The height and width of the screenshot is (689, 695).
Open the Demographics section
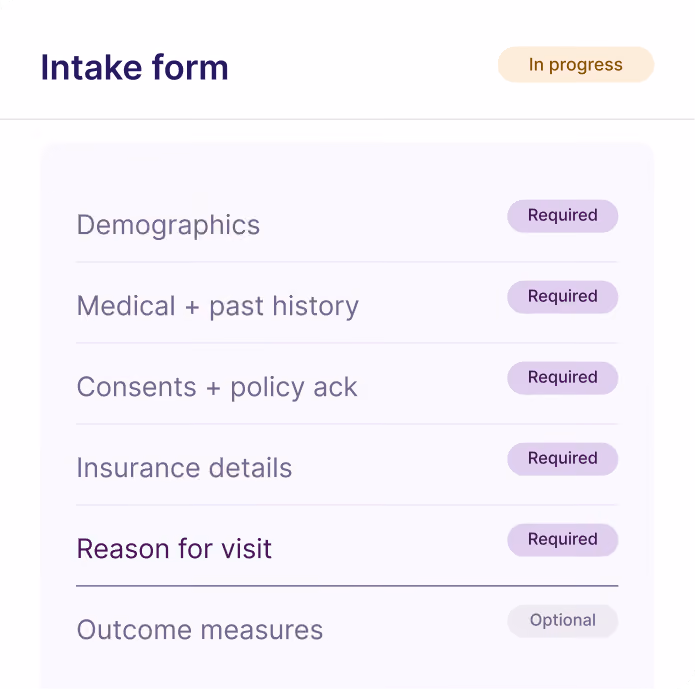(347, 222)
